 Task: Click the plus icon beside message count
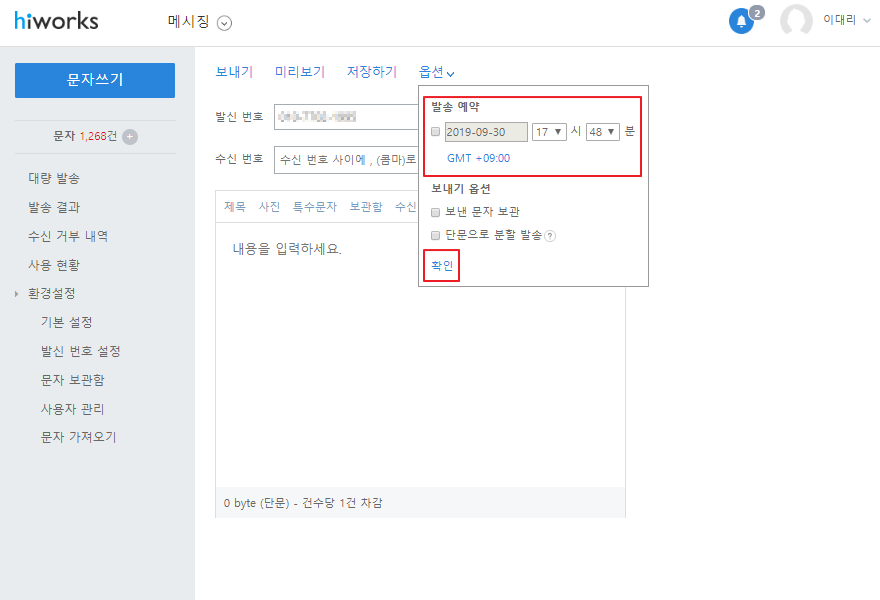(x=130, y=137)
